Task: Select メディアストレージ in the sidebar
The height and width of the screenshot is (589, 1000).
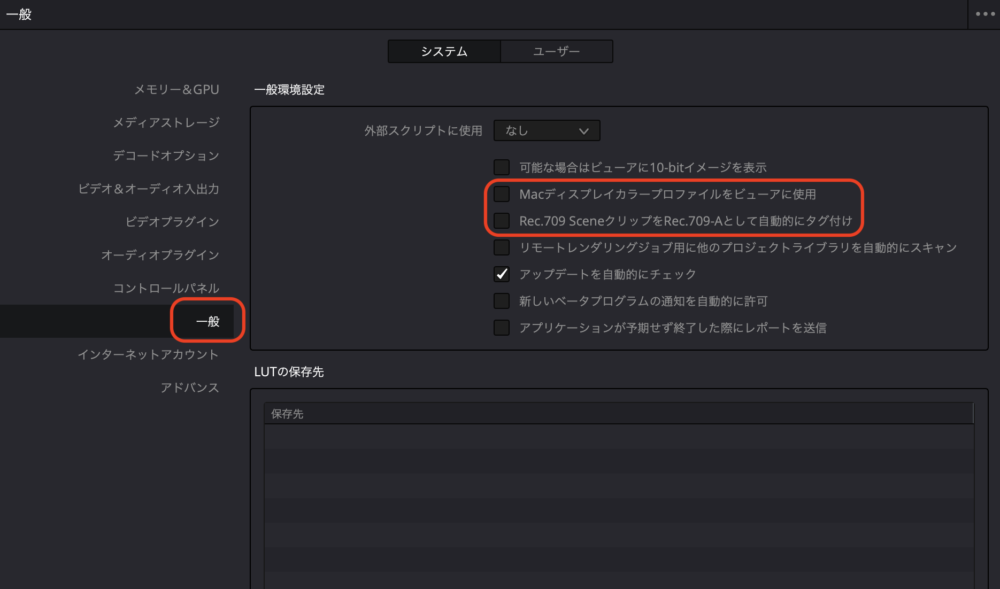Action: click(166, 122)
